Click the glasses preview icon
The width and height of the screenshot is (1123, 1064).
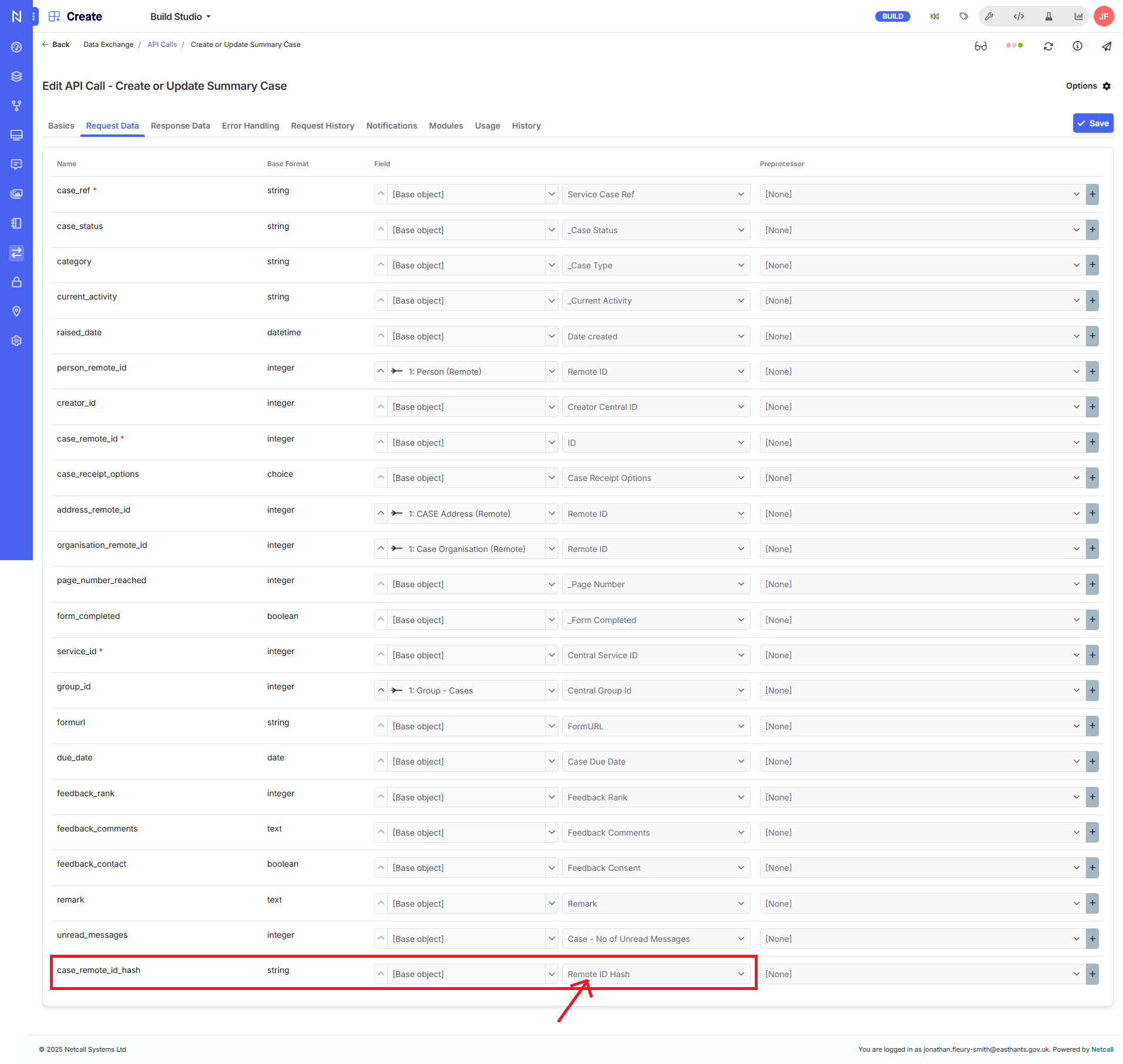(981, 46)
